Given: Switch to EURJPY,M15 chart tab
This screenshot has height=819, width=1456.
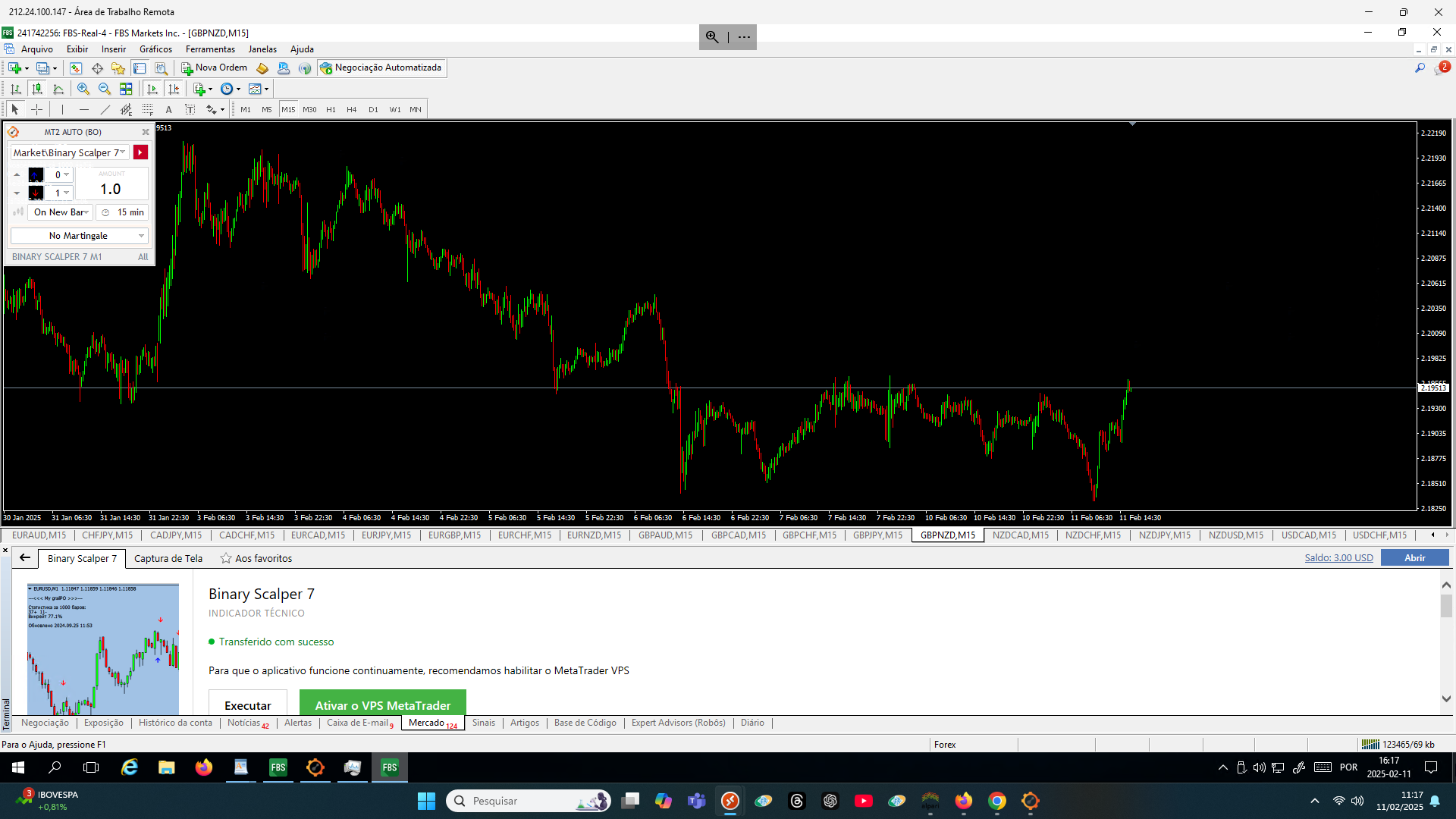Looking at the screenshot, I should [386, 535].
